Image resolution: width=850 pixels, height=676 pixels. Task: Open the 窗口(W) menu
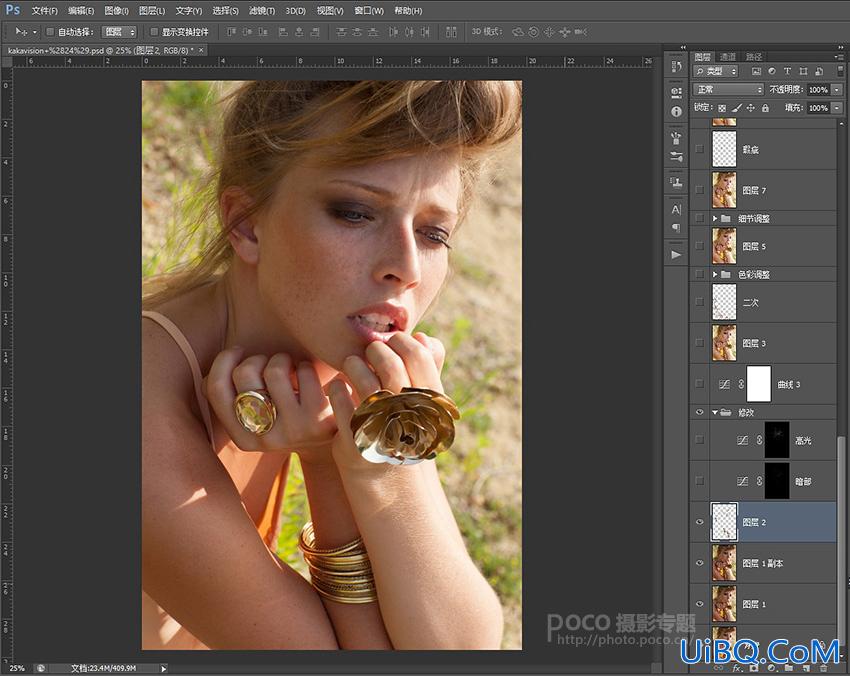(x=369, y=11)
